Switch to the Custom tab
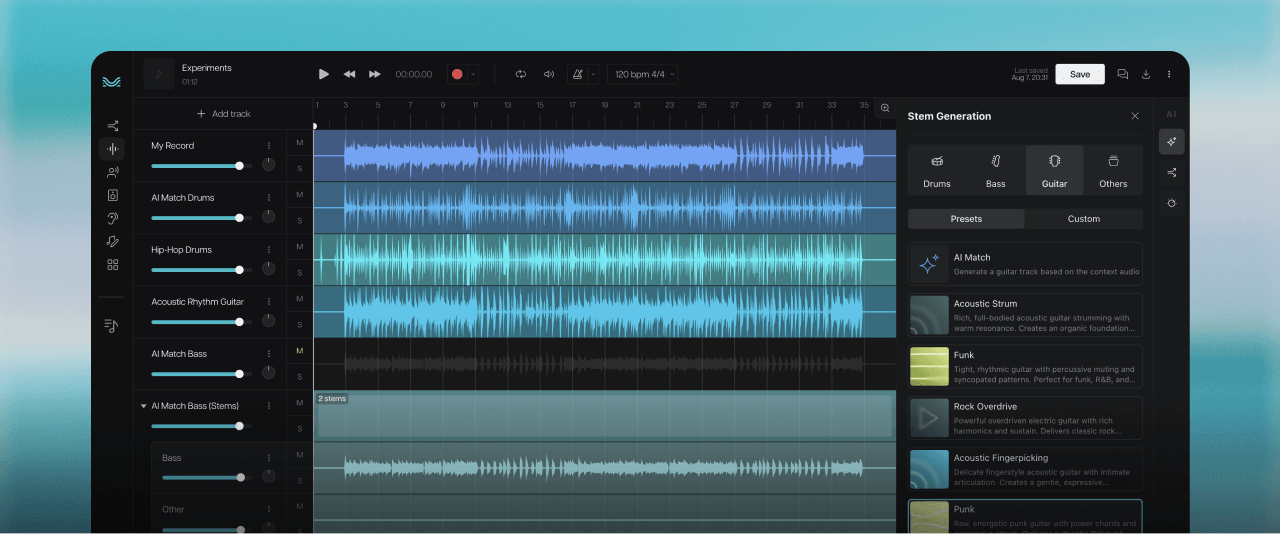Screen dimensions: 1280x534 click(1083, 219)
